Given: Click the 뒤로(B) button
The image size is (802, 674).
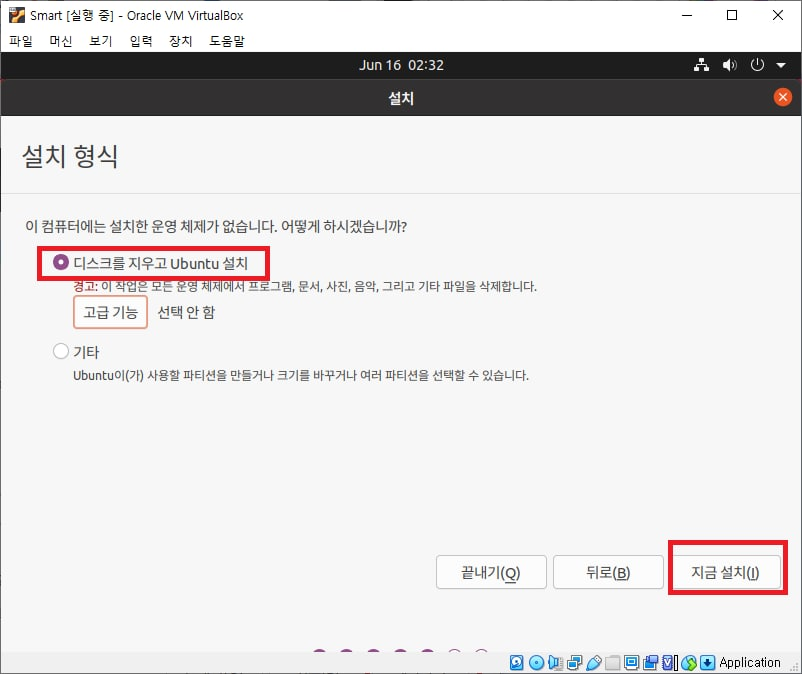Looking at the screenshot, I should tap(608, 572).
